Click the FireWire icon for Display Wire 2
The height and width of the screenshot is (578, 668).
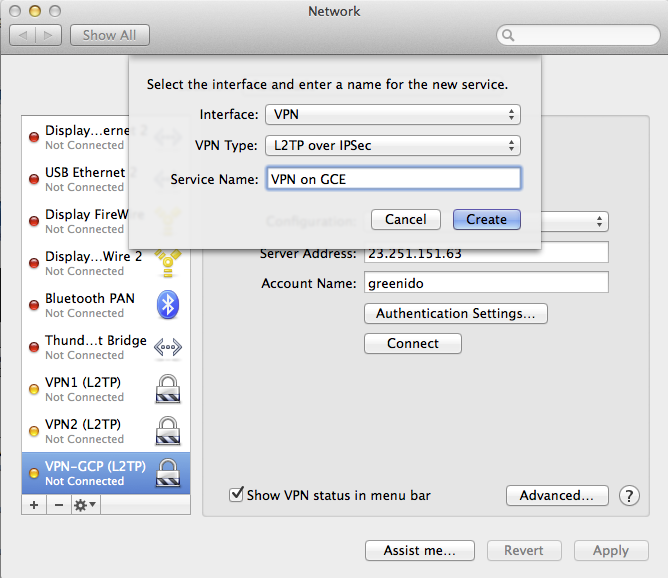point(167,263)
